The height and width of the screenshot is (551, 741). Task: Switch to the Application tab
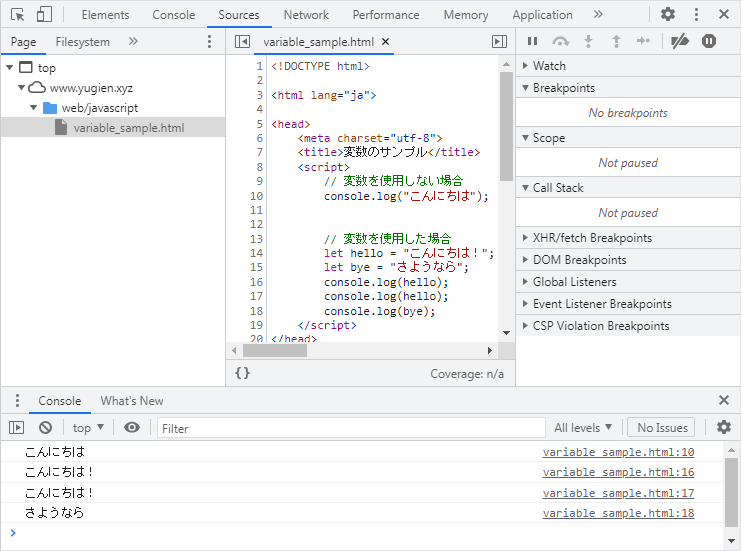tap(542, 15)
